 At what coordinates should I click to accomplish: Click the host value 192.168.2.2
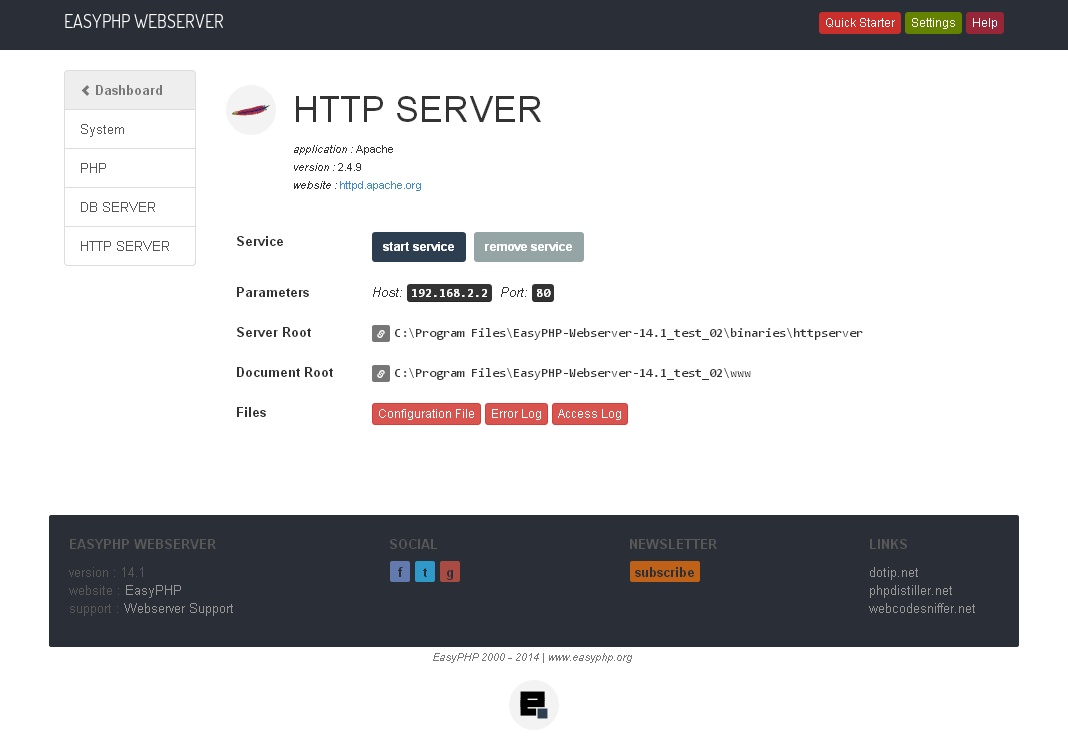point(450,293)
